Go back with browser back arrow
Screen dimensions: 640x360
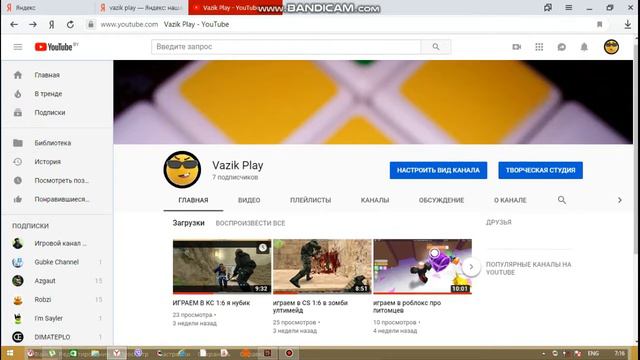14,24
